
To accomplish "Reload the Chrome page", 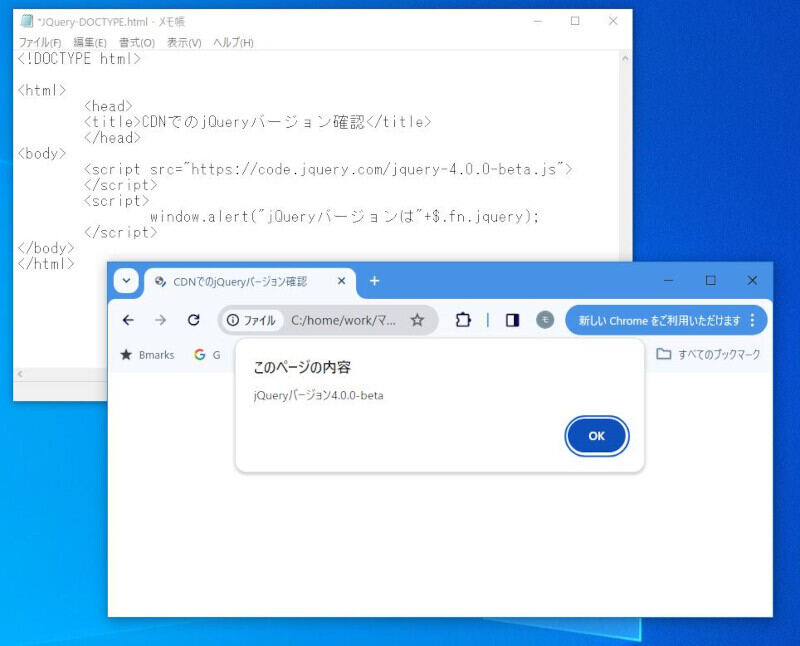I will coord(193,320).
